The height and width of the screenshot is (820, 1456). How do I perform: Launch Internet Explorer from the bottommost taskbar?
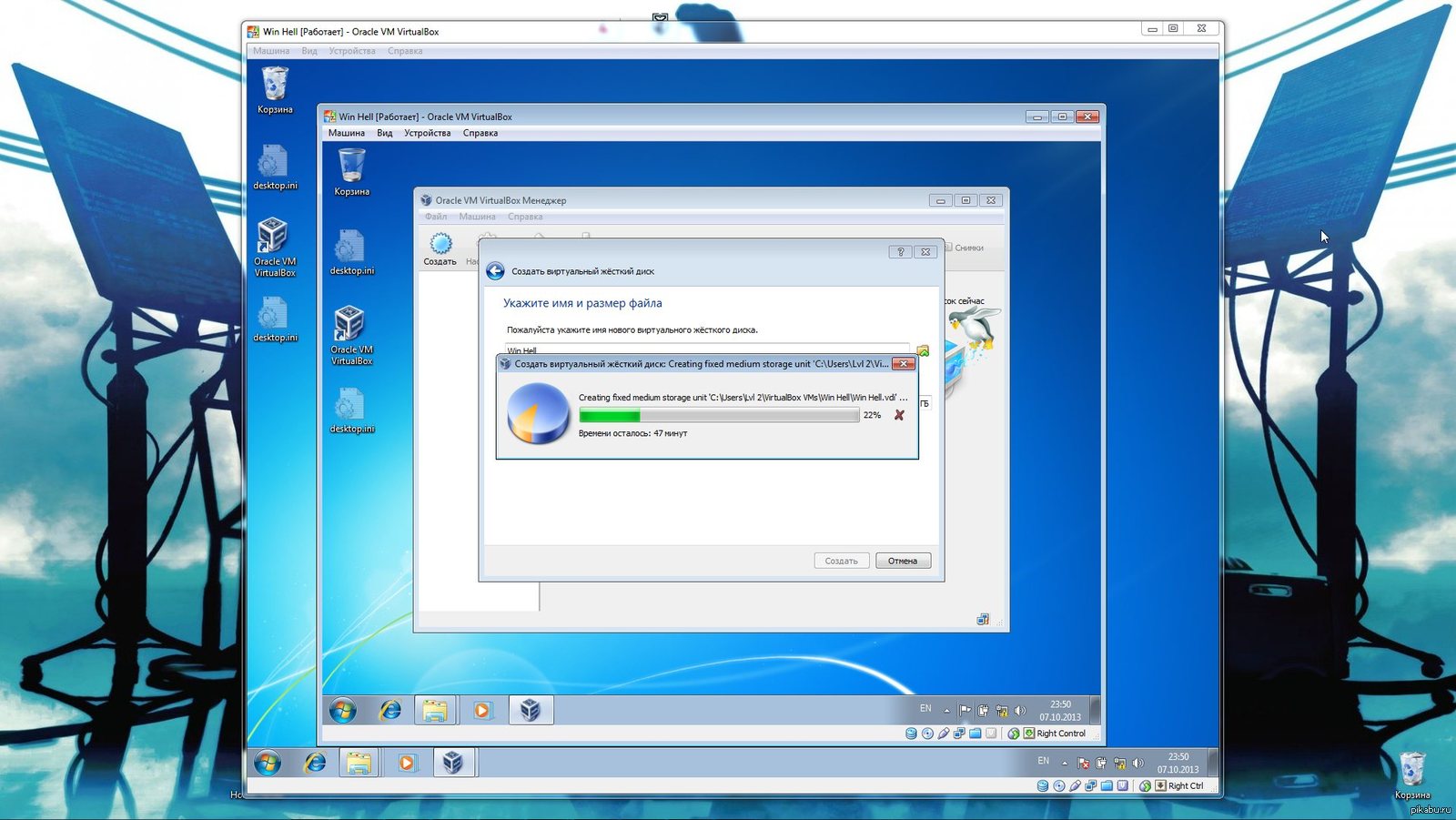pyautogui.click(x=315, y=763)
